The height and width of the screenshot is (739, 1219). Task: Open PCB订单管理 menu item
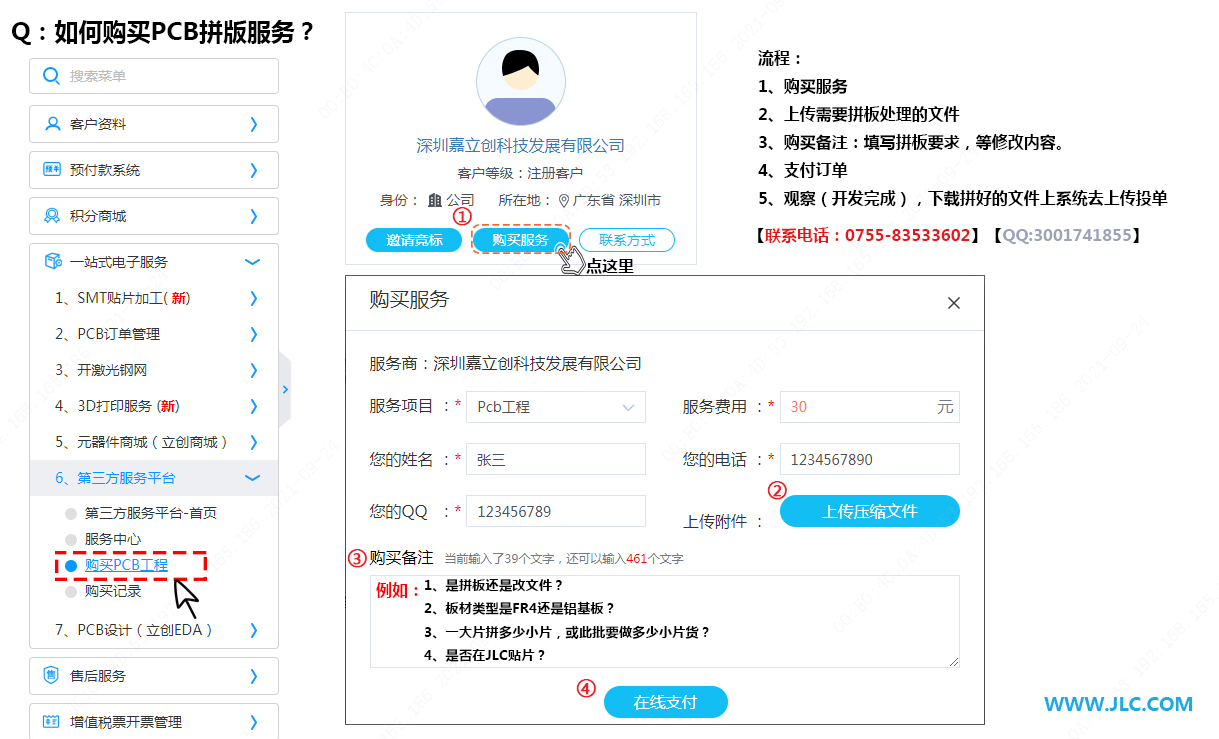coord(119,334)
